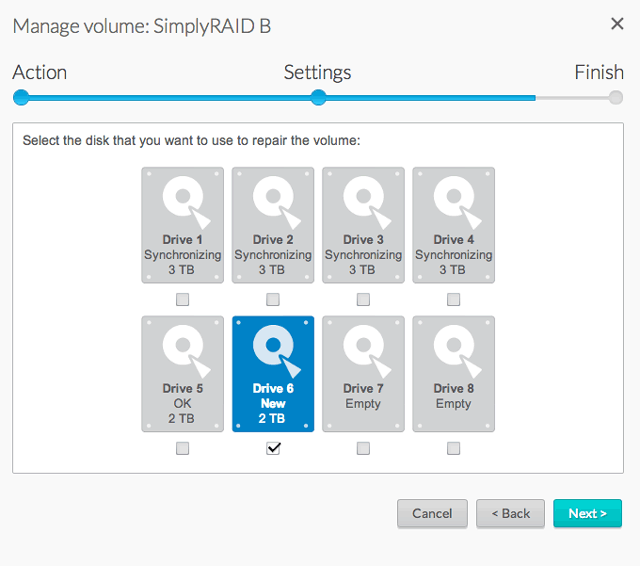Select the empty Drive 7 slot icon

(363, 373)
